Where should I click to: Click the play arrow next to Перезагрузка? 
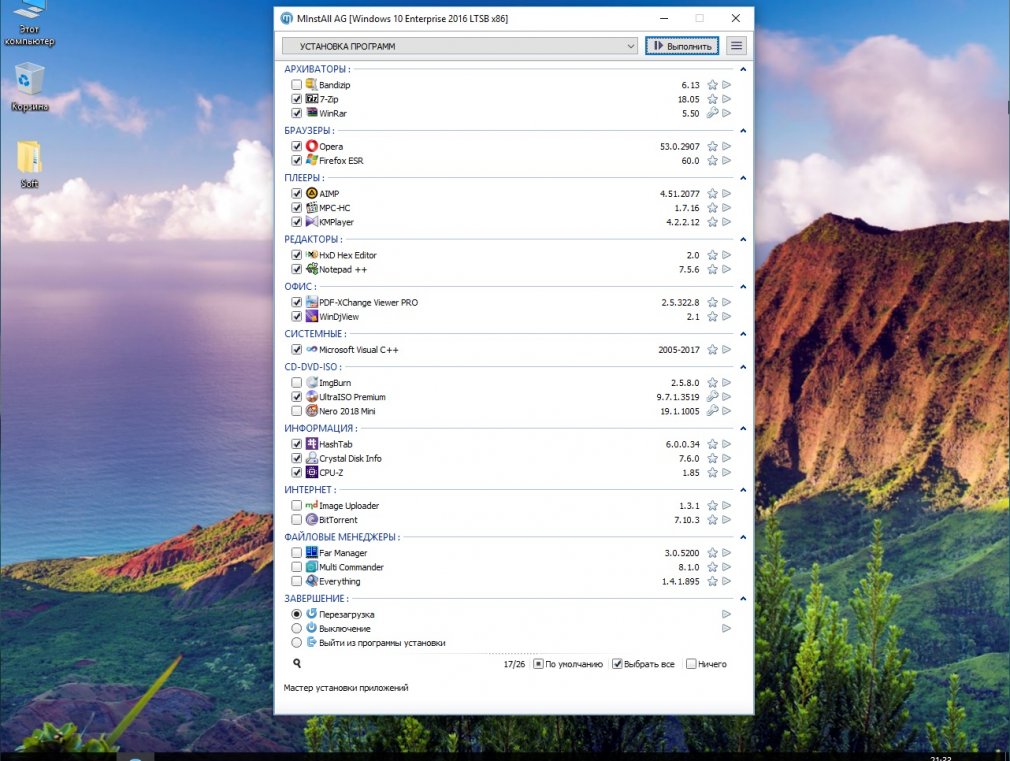(x=727, y=614)
